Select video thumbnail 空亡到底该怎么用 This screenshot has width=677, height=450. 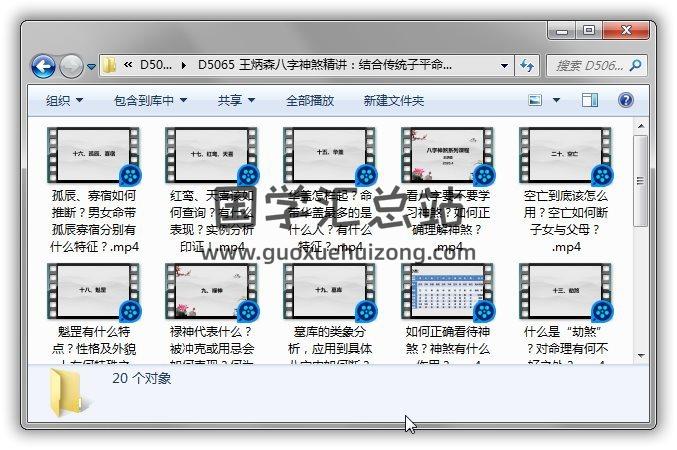pos(566,155)
